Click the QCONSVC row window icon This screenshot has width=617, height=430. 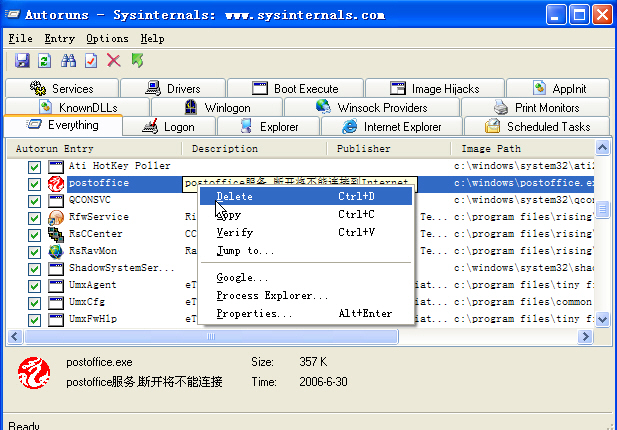pyautogui.click(x=56, y=201)
